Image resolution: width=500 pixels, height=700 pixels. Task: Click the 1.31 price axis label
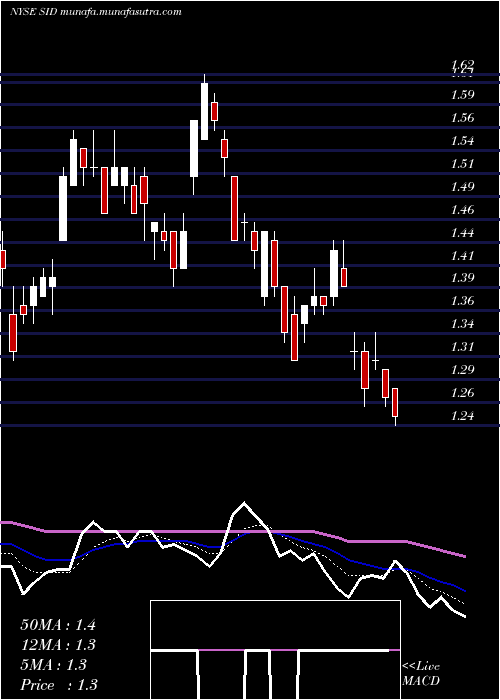[462, 347]
